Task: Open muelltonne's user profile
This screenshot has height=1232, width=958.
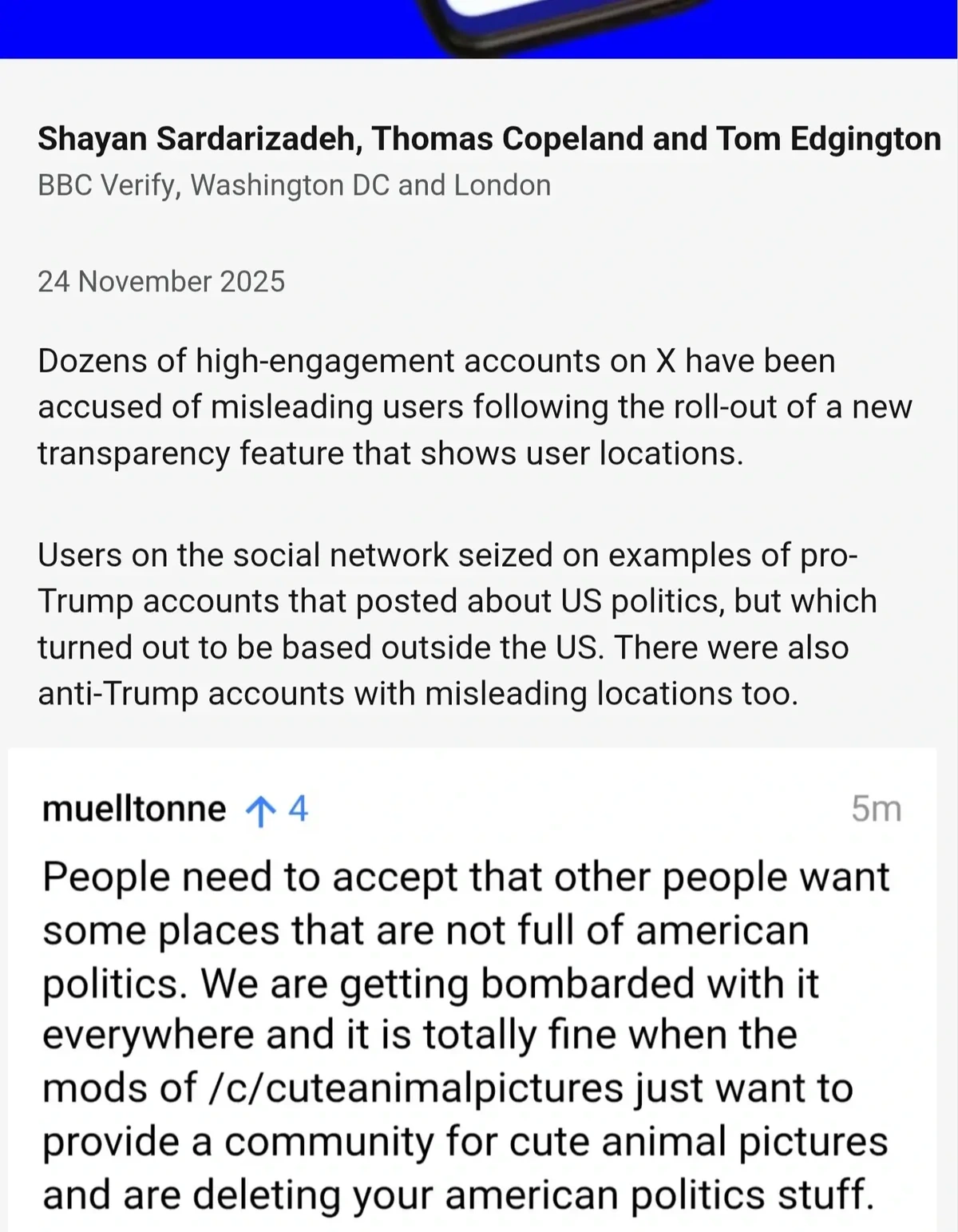Action: click(134, 810)
